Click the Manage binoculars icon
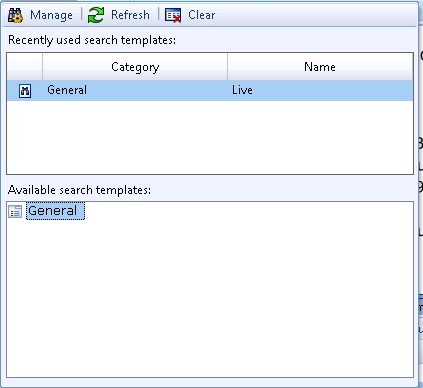Viewport: 423px width, 388px height. pos(15,15)
